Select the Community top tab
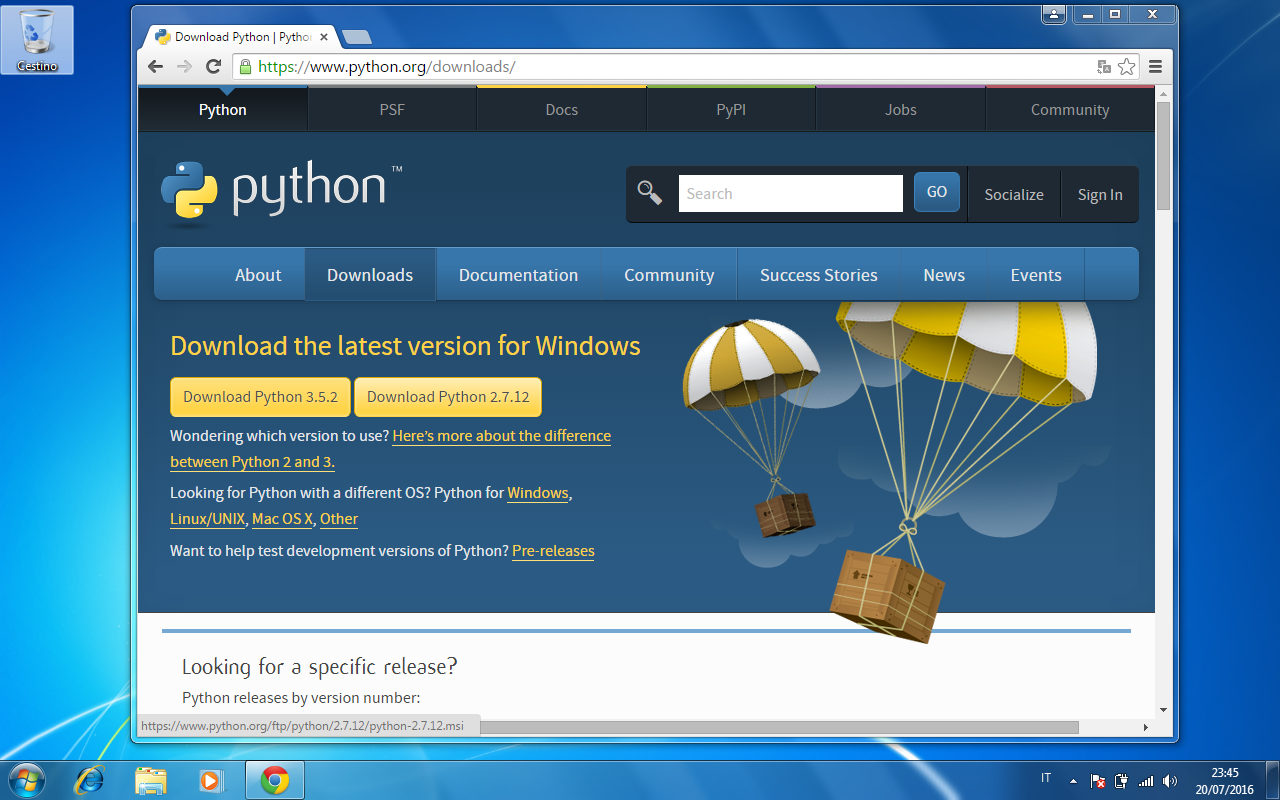The image size is (1280, 800). [1070, 110]
